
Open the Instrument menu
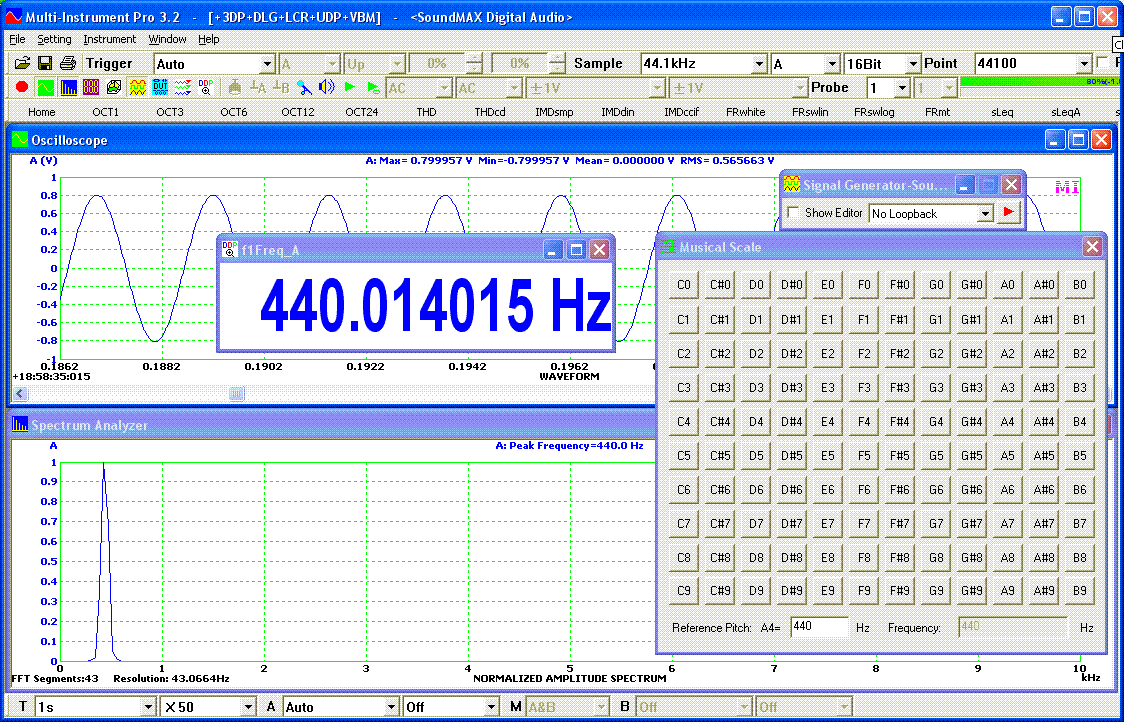[109, 39]
